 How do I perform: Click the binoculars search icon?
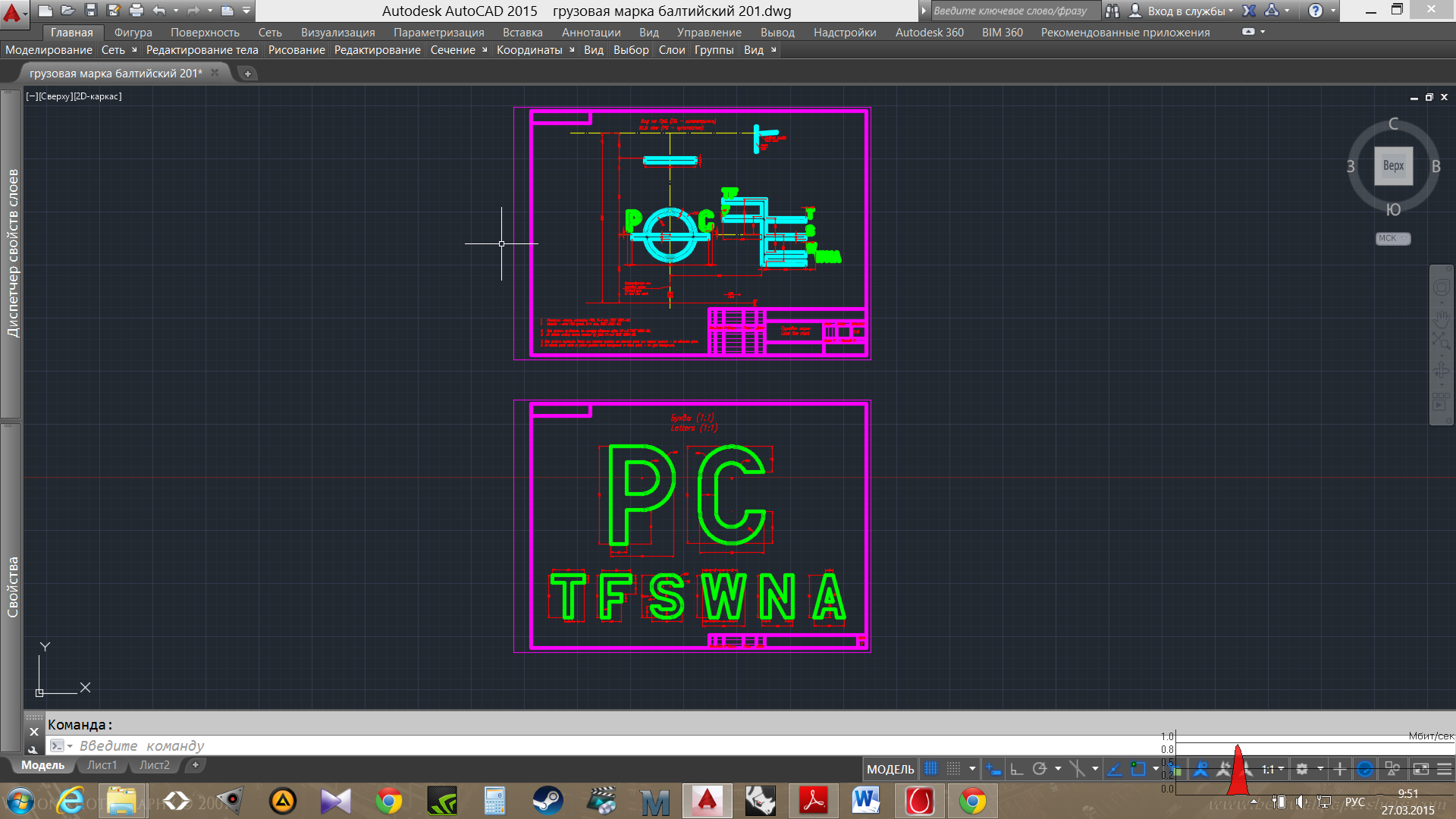tap(1112, 11)
